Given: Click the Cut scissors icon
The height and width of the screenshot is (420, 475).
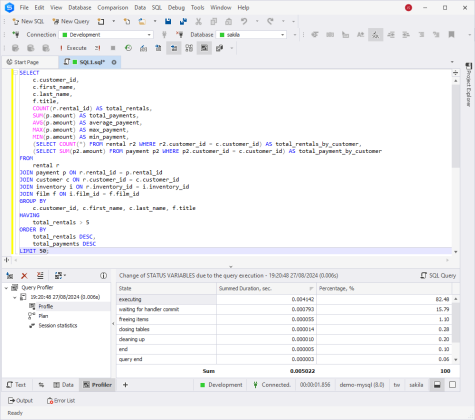Looking at the screenshot, I should click(198, 21).
